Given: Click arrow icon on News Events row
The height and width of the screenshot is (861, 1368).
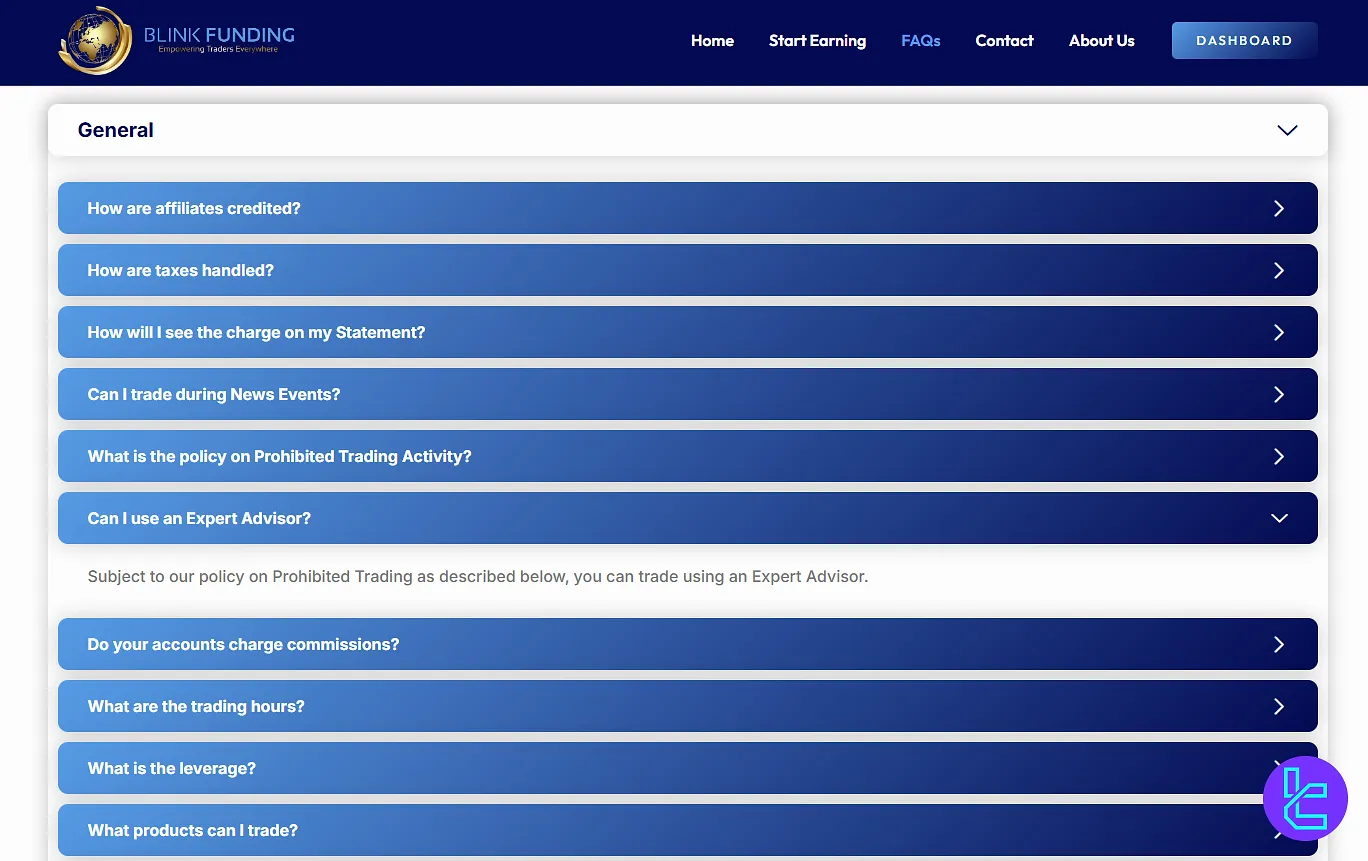Looking at the screenshot, I should (1278, 394).
